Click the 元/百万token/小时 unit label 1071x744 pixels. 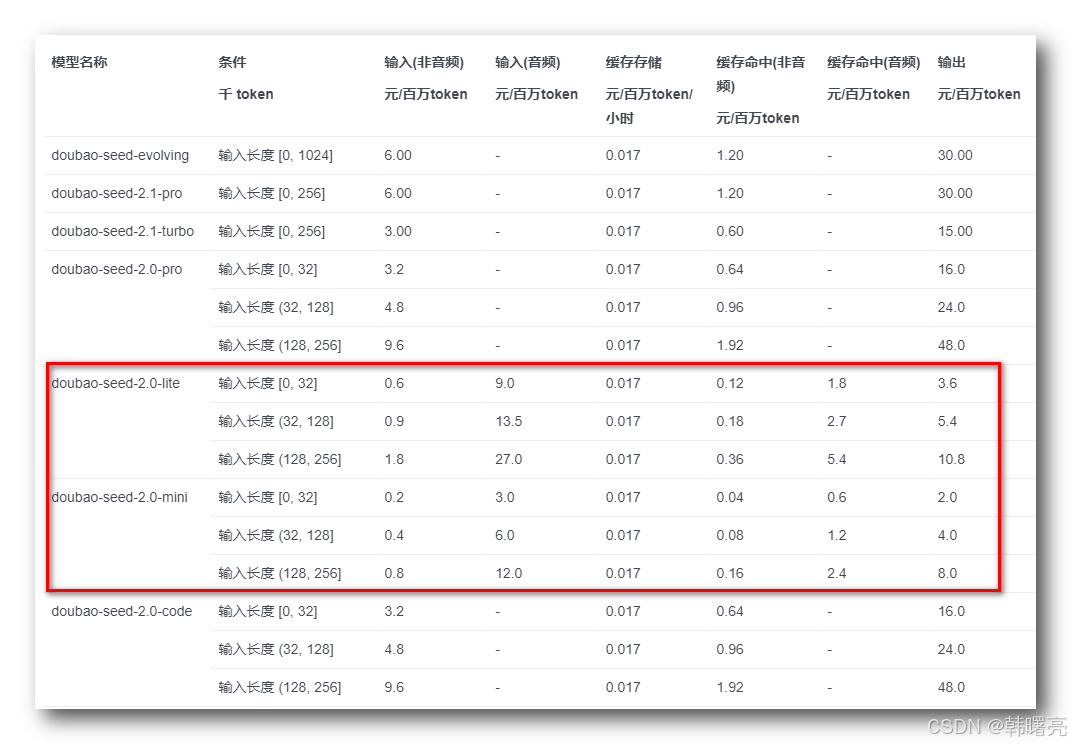pyautogui.click(x=649, y=106)
